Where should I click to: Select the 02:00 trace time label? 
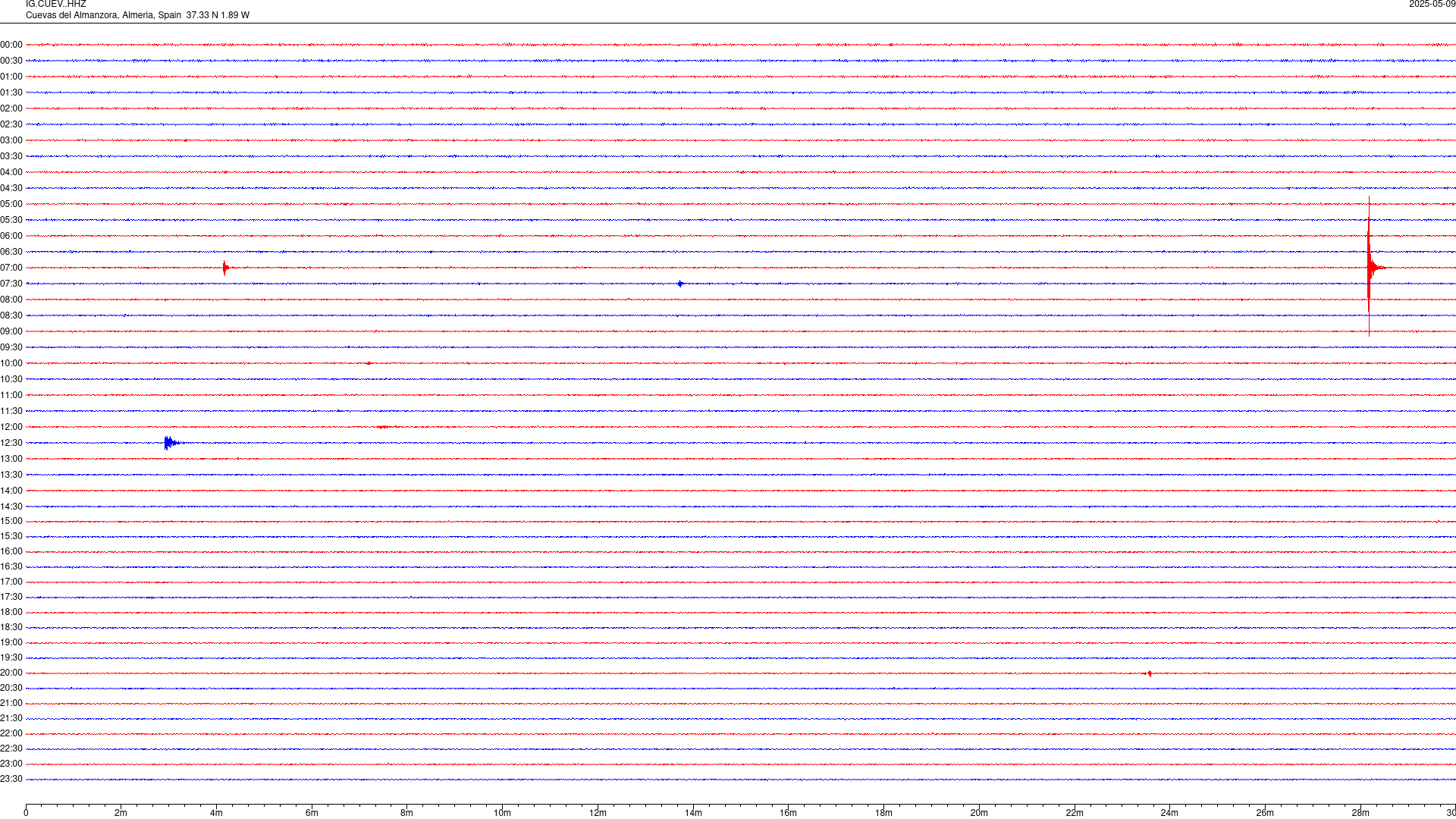pos(11,108)
